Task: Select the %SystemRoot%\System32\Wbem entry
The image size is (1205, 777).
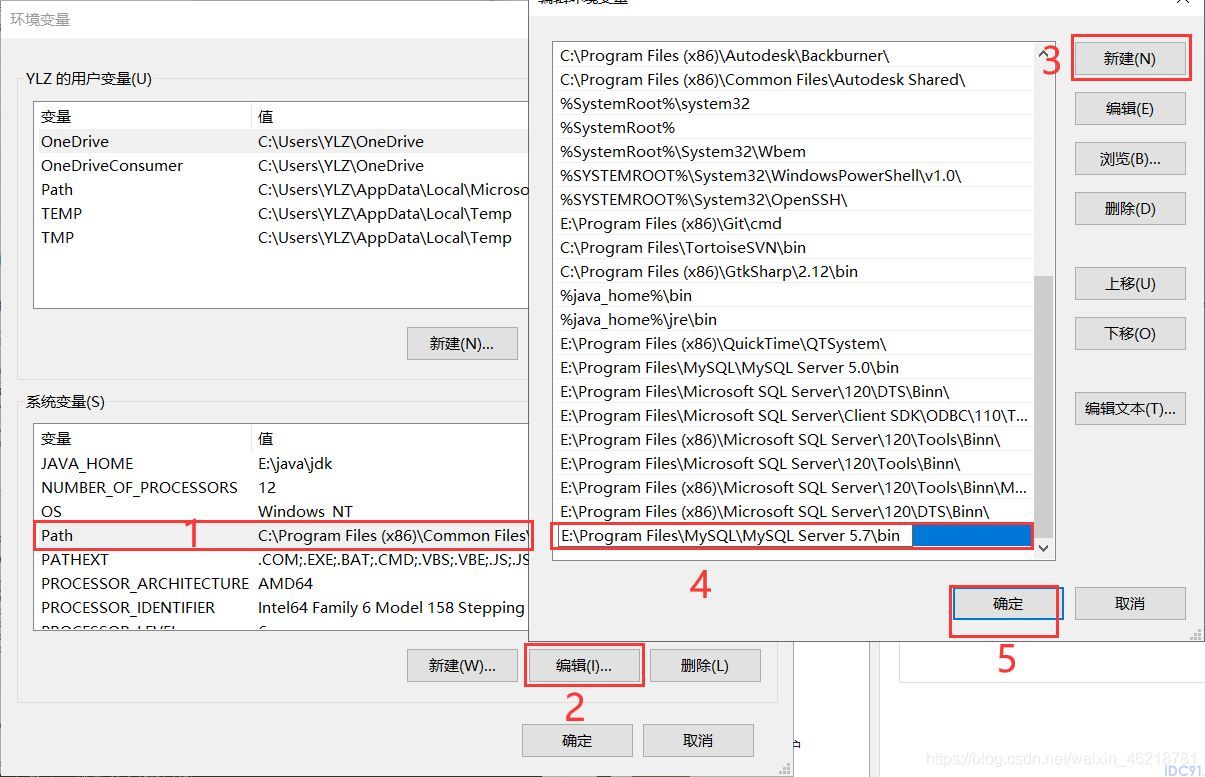Action: [794, 152]
